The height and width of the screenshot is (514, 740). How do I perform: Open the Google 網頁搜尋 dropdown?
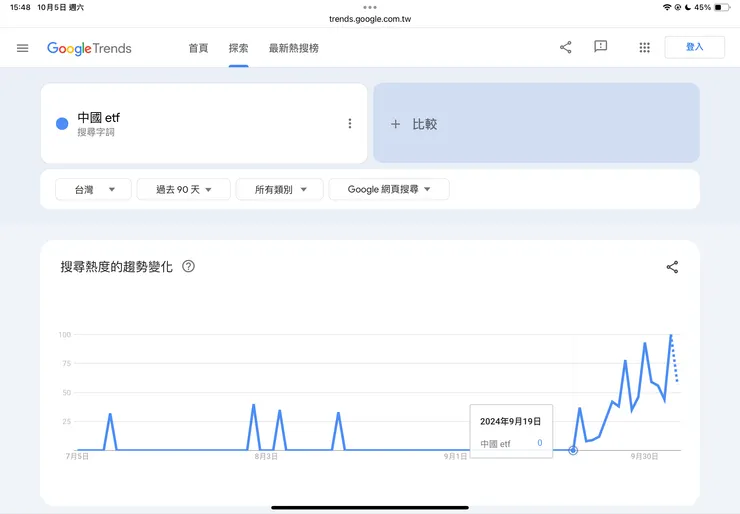click(x=389, y=189)
